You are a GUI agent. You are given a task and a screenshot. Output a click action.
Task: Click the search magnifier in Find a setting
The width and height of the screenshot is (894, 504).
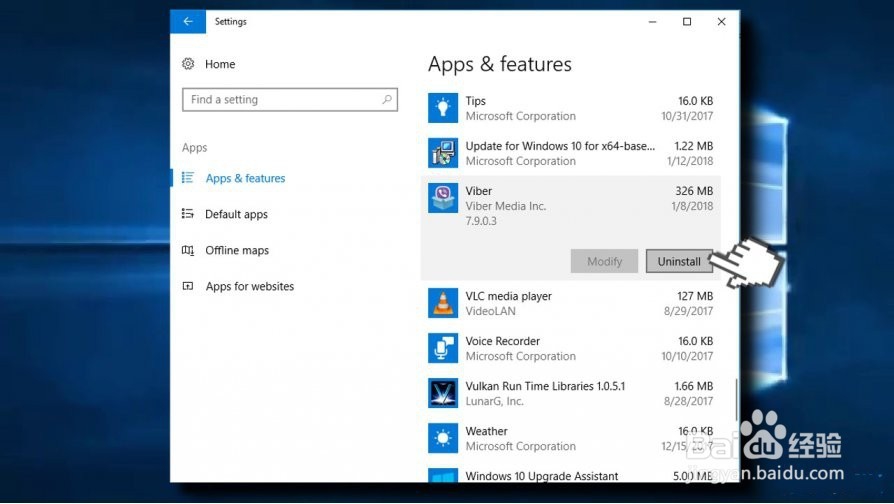click(x=387, y=99)
